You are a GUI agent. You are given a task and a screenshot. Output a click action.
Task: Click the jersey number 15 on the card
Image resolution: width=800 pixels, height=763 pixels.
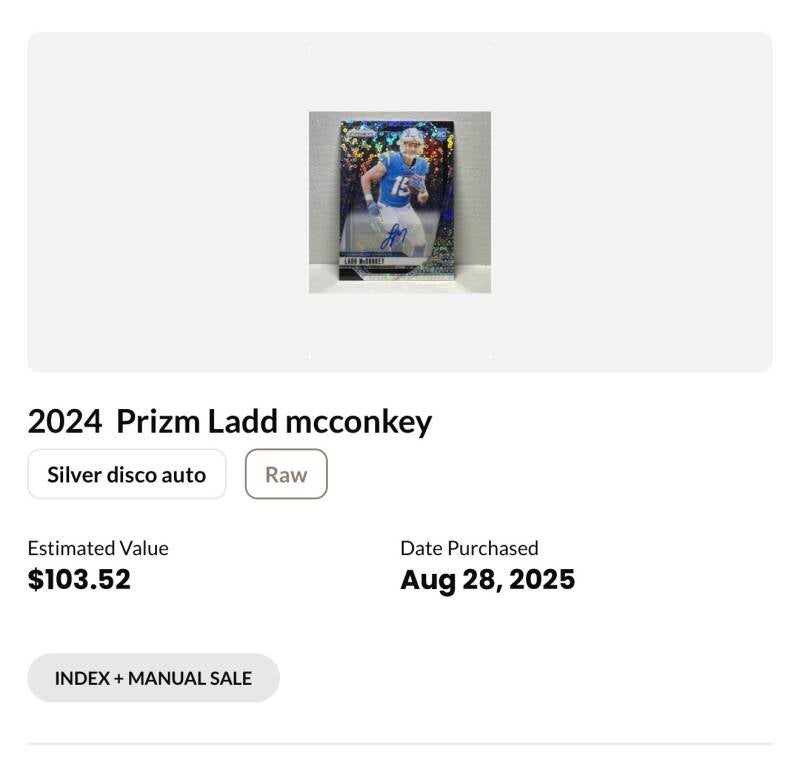400,185
